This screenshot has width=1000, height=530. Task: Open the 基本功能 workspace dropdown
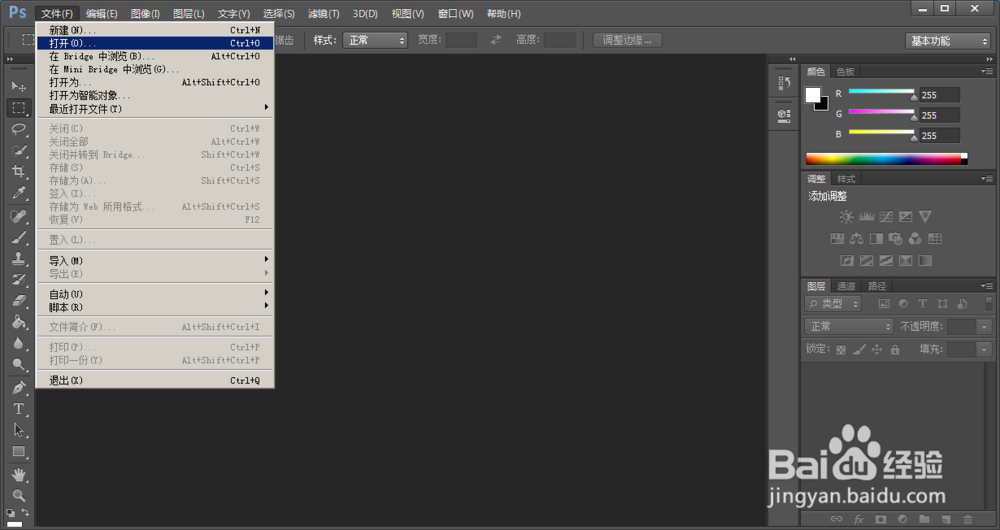(x=947, y=41)
